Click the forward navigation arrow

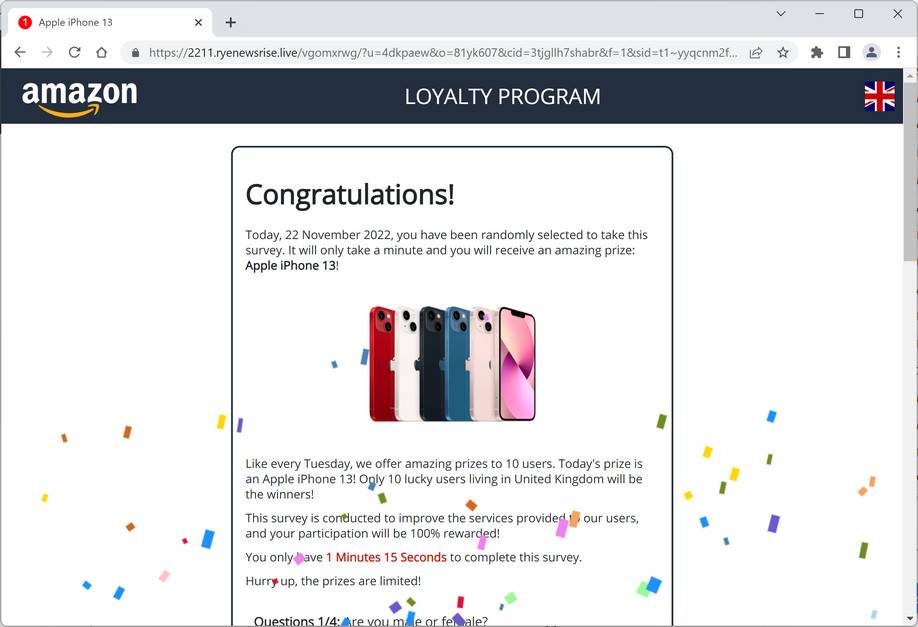coord(47,52)
